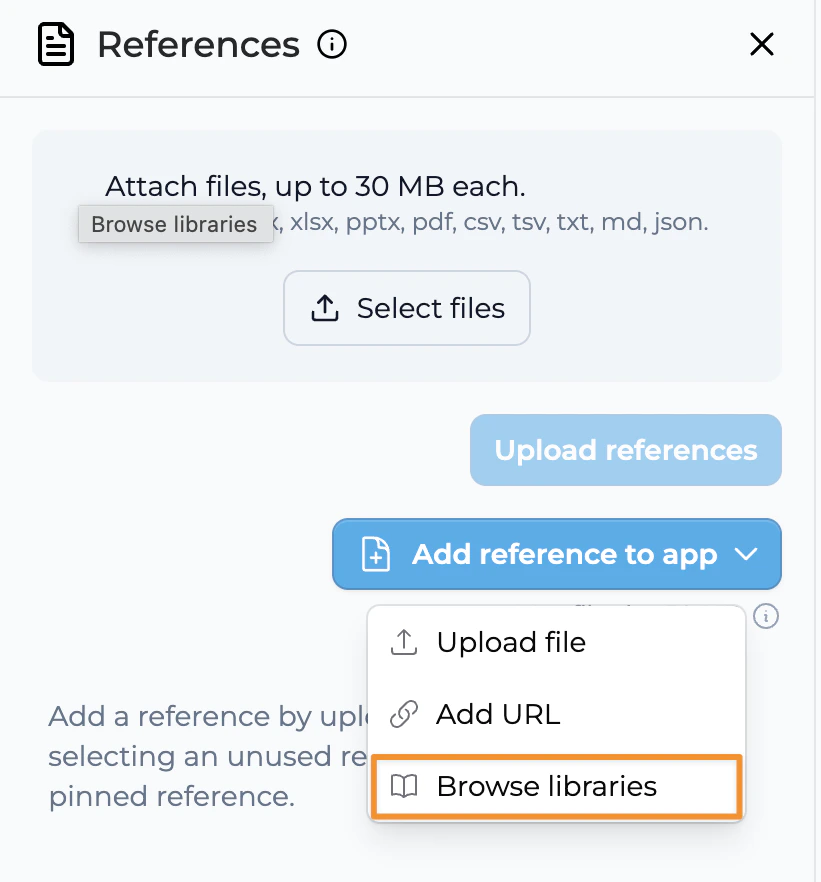Click the upload icon inside Select files

325,308
